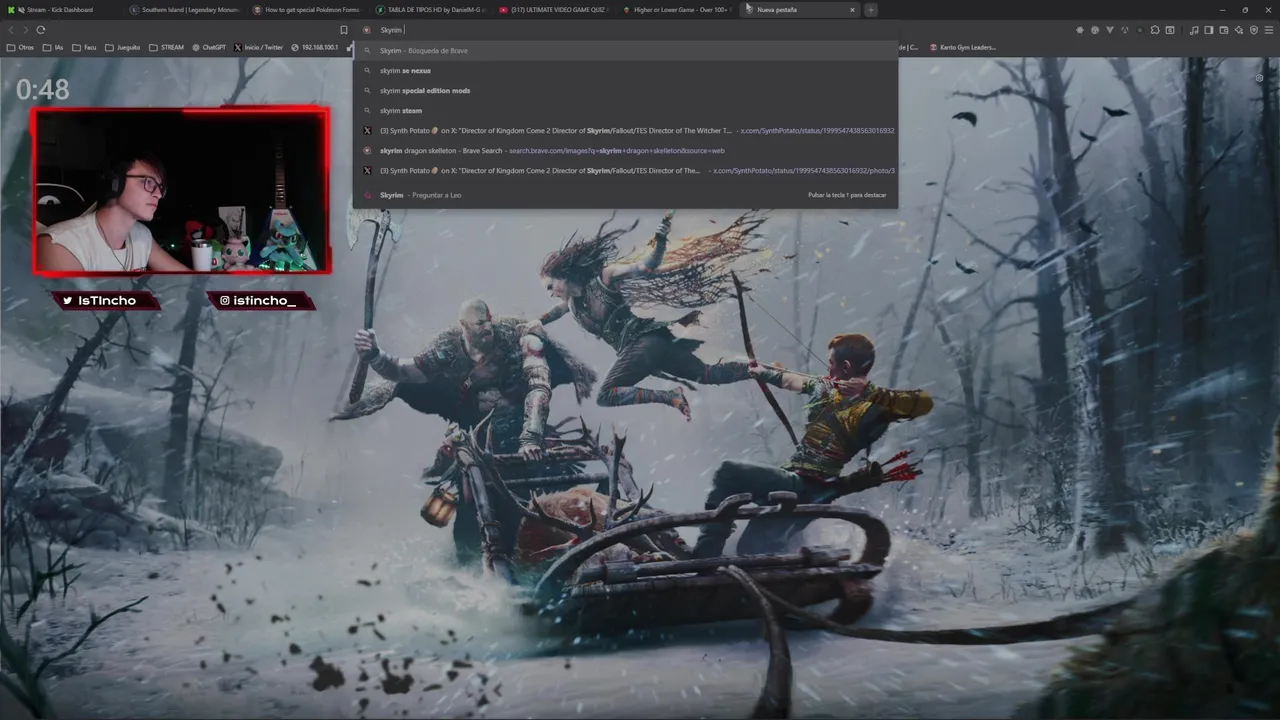The image size is (1280, 720).
Task: Switch to ULTIMATE VIDEO GAME QUIZ tab
Action: [x=555, y=10]
